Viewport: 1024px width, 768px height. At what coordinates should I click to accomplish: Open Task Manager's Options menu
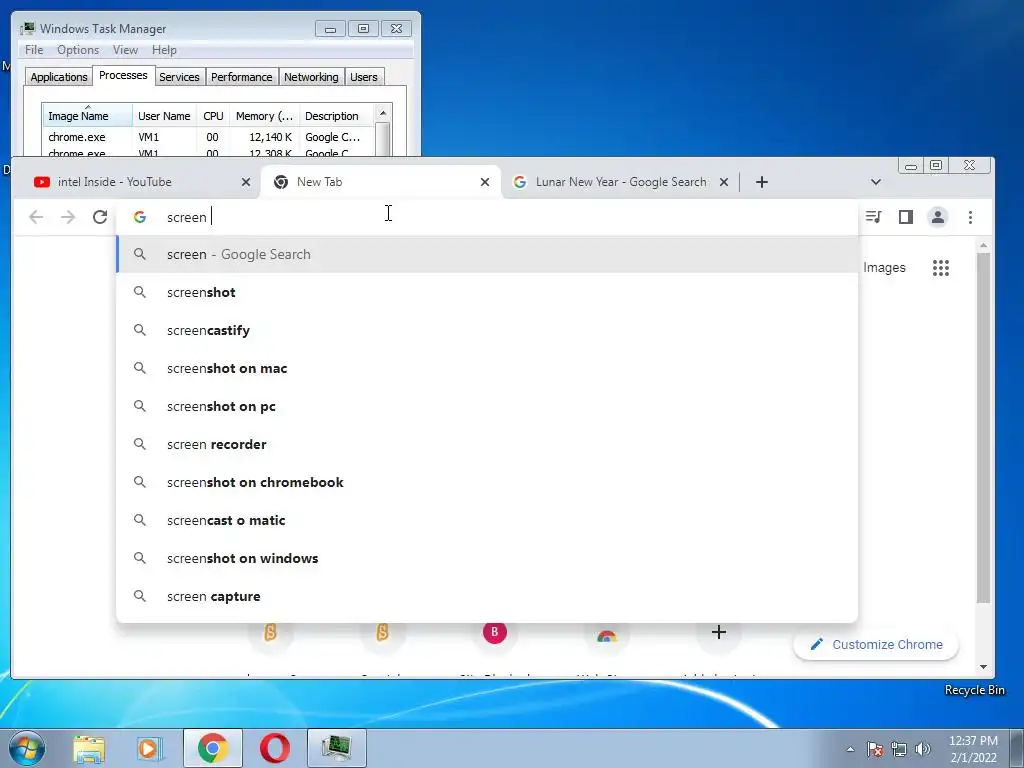click(78, 50)
